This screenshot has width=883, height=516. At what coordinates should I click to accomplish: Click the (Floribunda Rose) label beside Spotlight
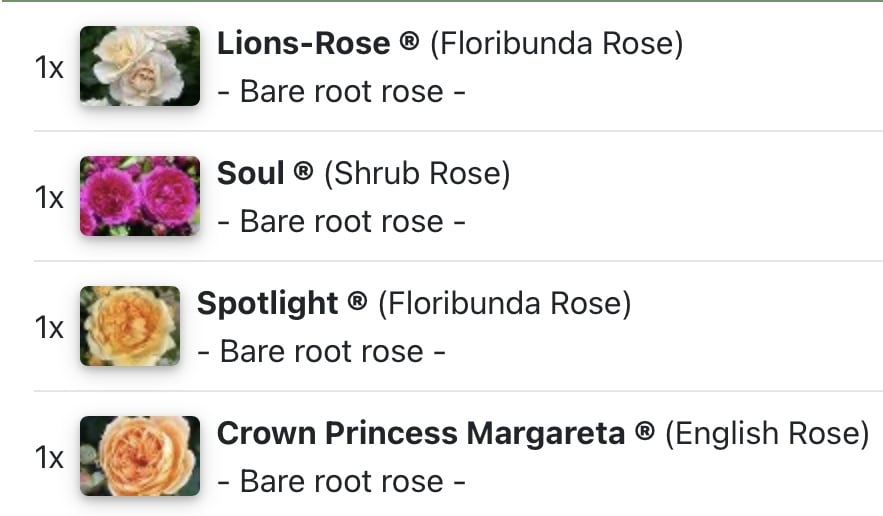tap(505, 304)
